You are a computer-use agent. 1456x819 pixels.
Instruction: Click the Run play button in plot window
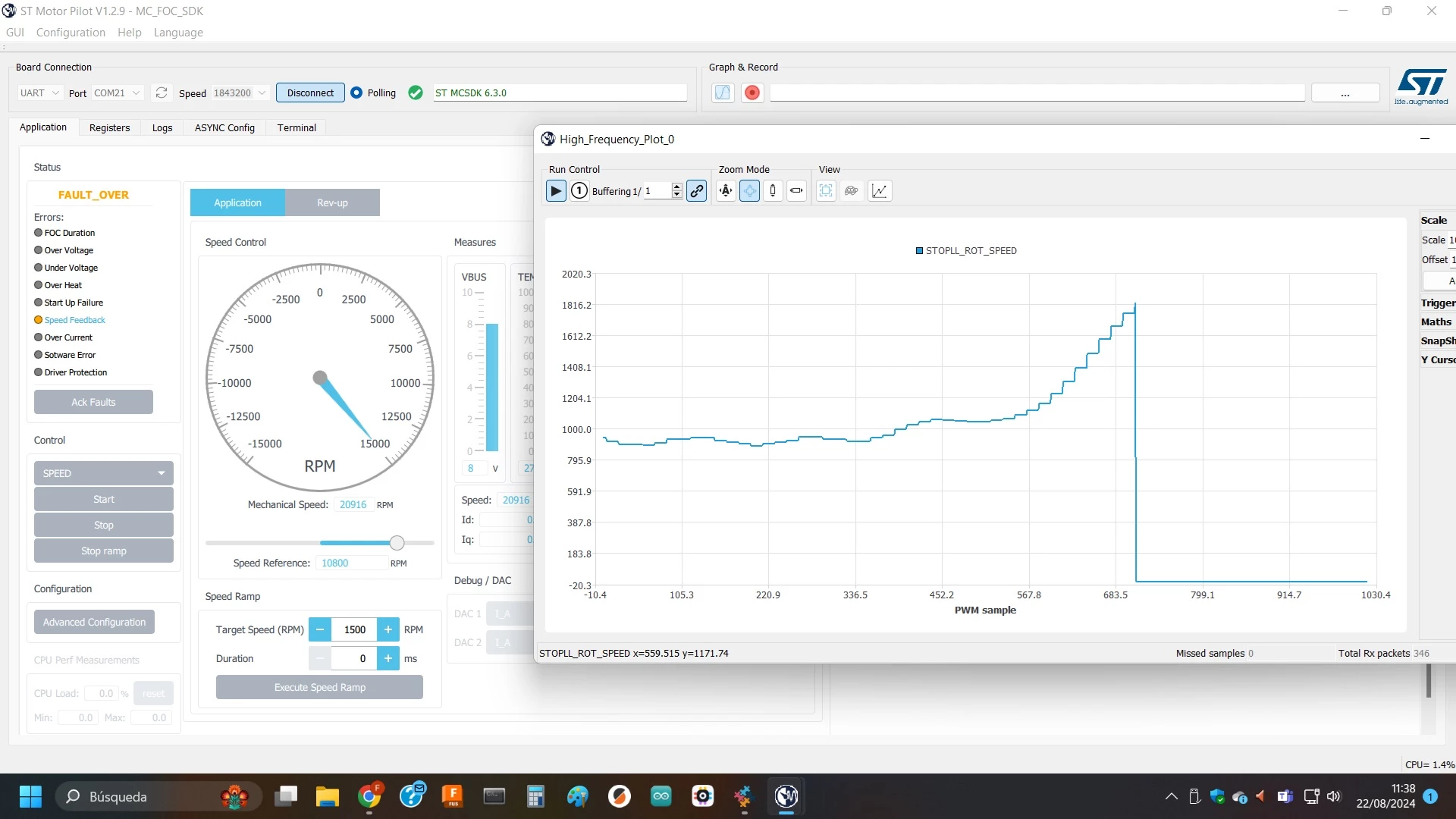556,191
